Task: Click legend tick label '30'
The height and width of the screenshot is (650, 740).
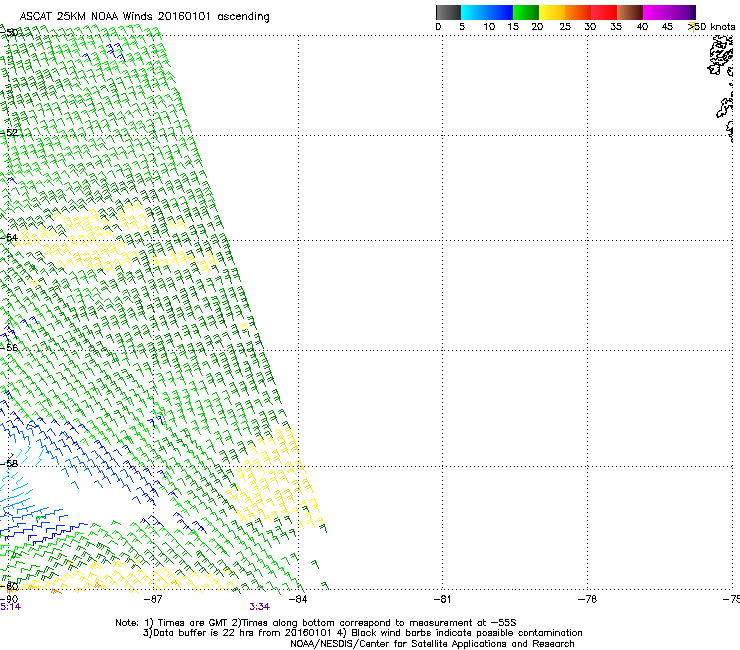Action: click(590, 26)
